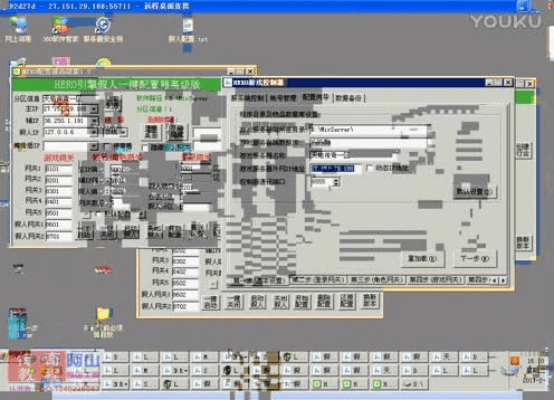Screen dimensions: 554x400
Task: Click the 网关2 field showing 8201
Action: (x=59, y=180)
